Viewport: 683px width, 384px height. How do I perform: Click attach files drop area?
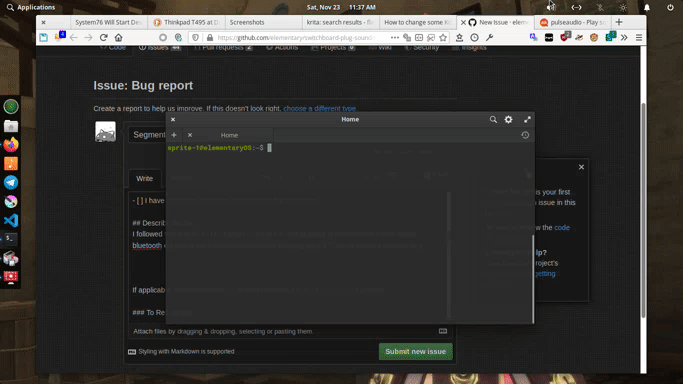[290, 331]
